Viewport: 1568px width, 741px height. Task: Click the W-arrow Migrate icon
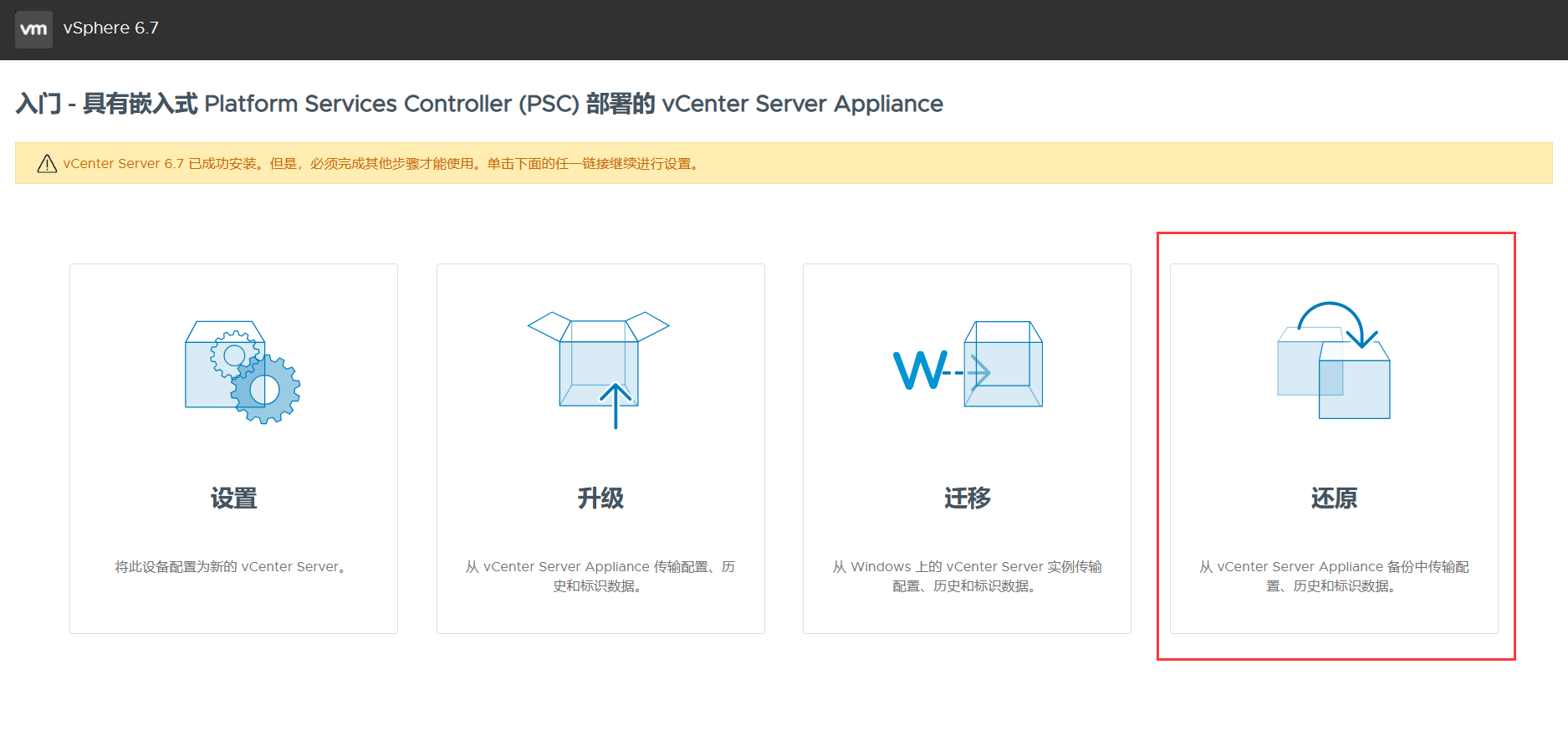coord(968,365)
